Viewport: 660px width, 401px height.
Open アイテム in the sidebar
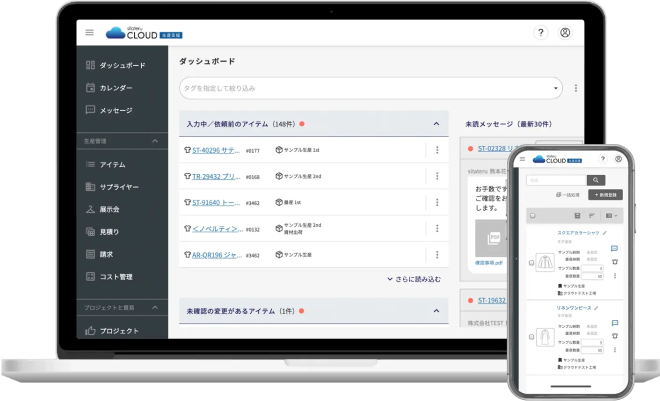click(x=106, y=165)
